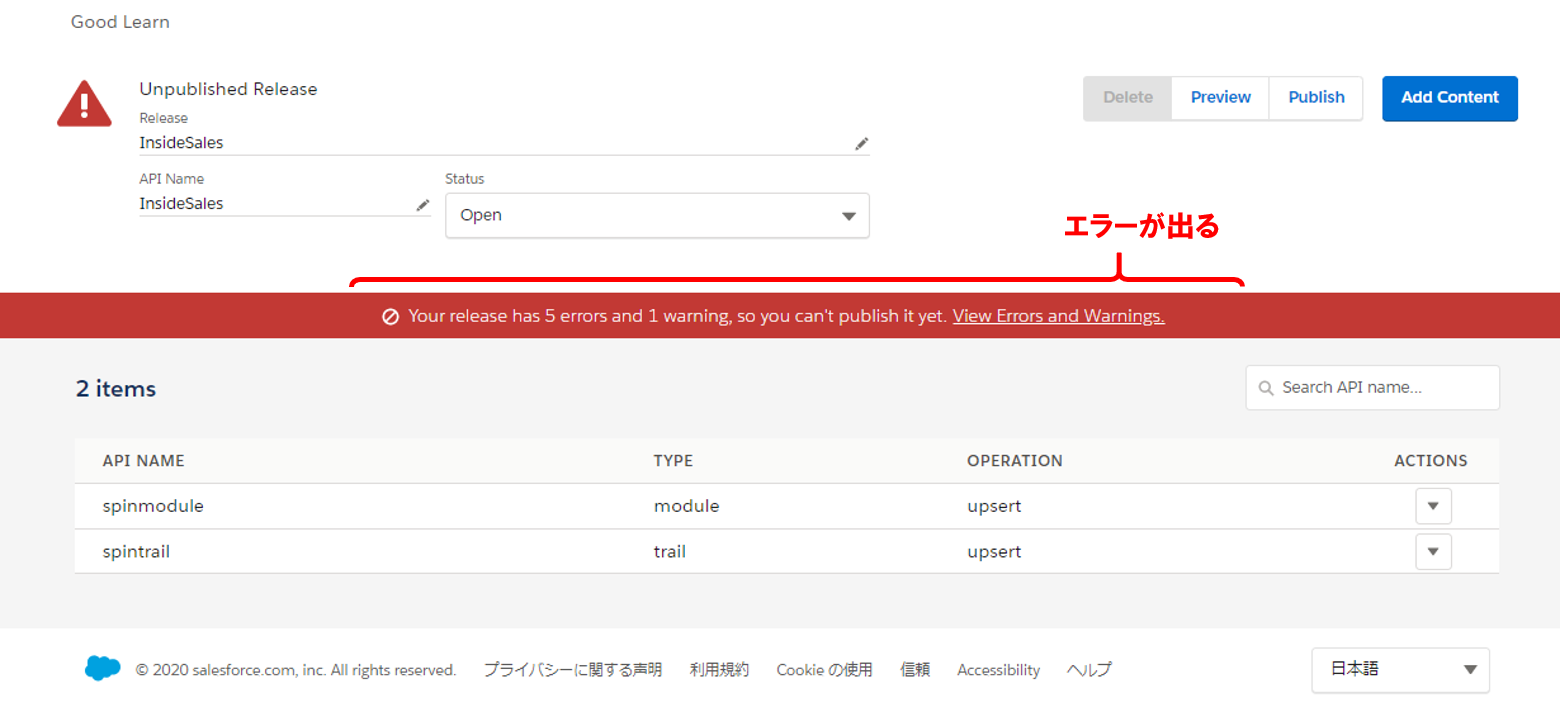The width and height of the screenshot is (1560, 712).
Task: Open the 日本語 language selector
Action: 1400,670
